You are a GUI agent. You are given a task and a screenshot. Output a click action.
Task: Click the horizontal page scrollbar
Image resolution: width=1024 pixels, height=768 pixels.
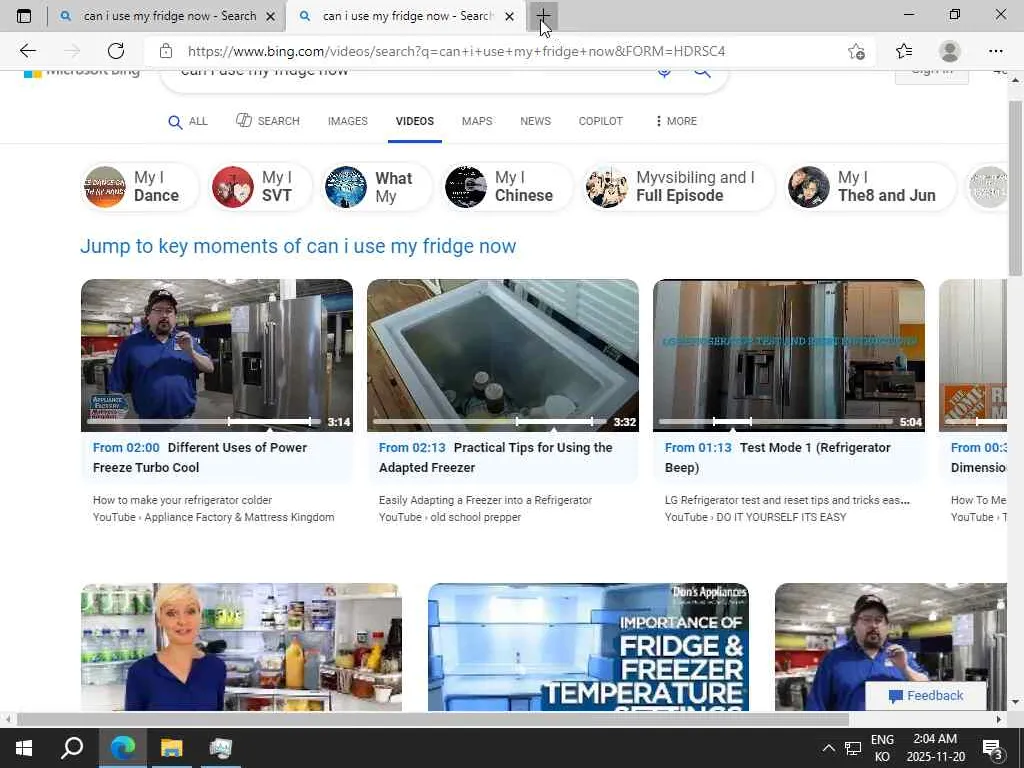pos(433,719)
